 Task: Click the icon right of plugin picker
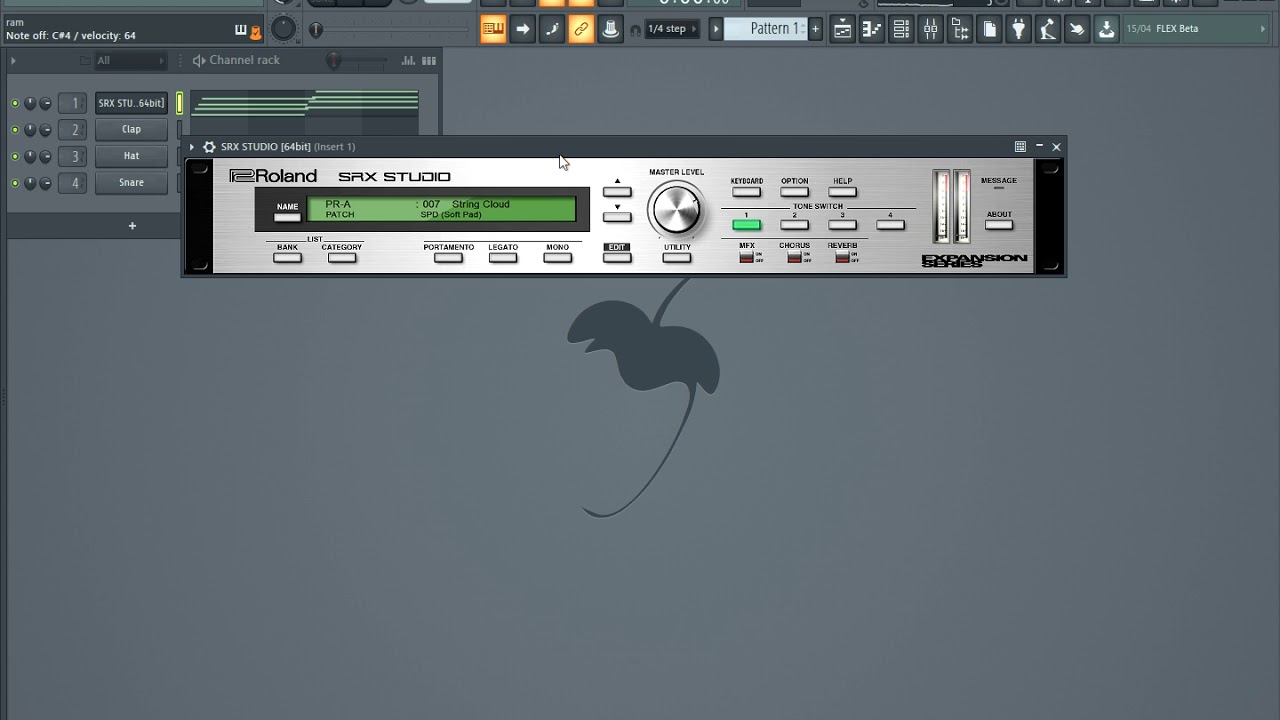click(1047, 29)
